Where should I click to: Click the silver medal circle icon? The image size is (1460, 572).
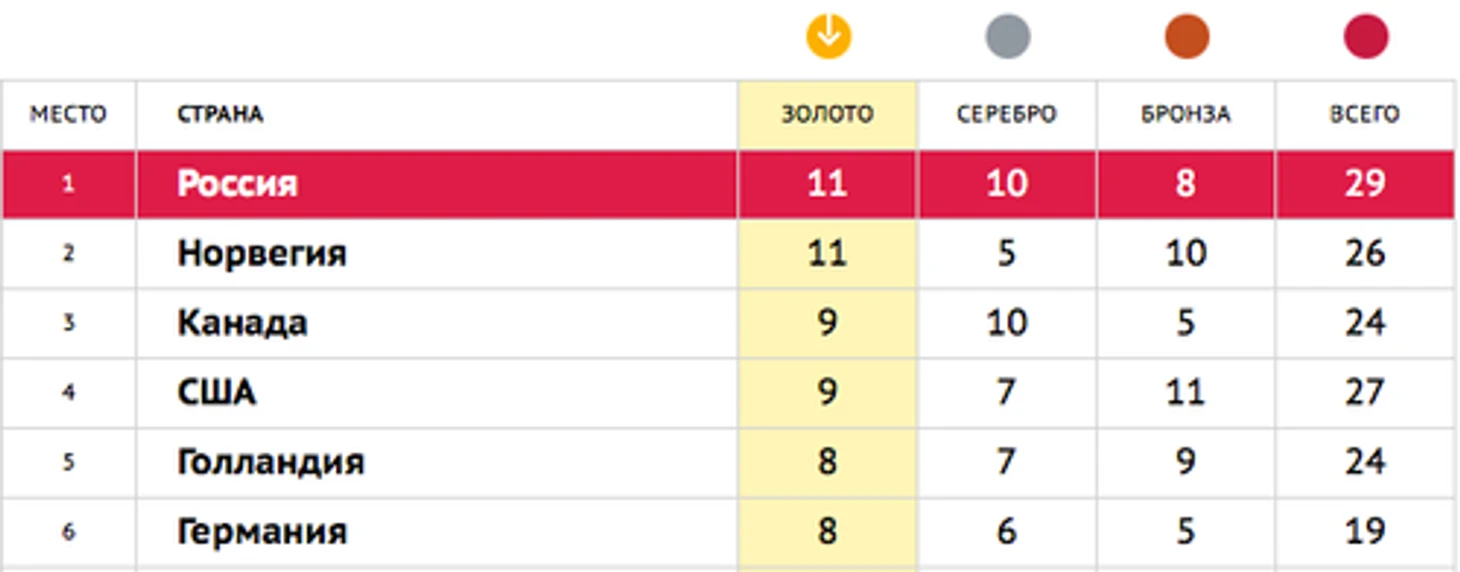tap(1007, 37)
